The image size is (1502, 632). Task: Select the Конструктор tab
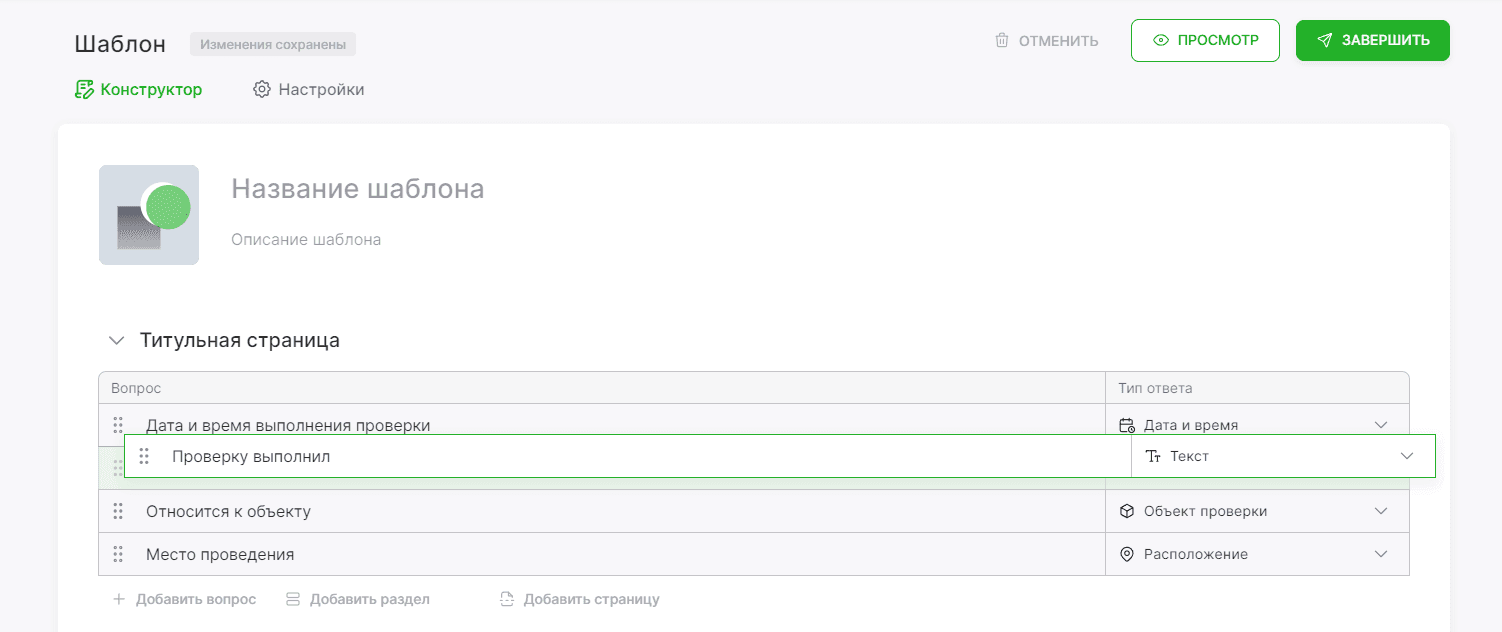pos(139,89)
